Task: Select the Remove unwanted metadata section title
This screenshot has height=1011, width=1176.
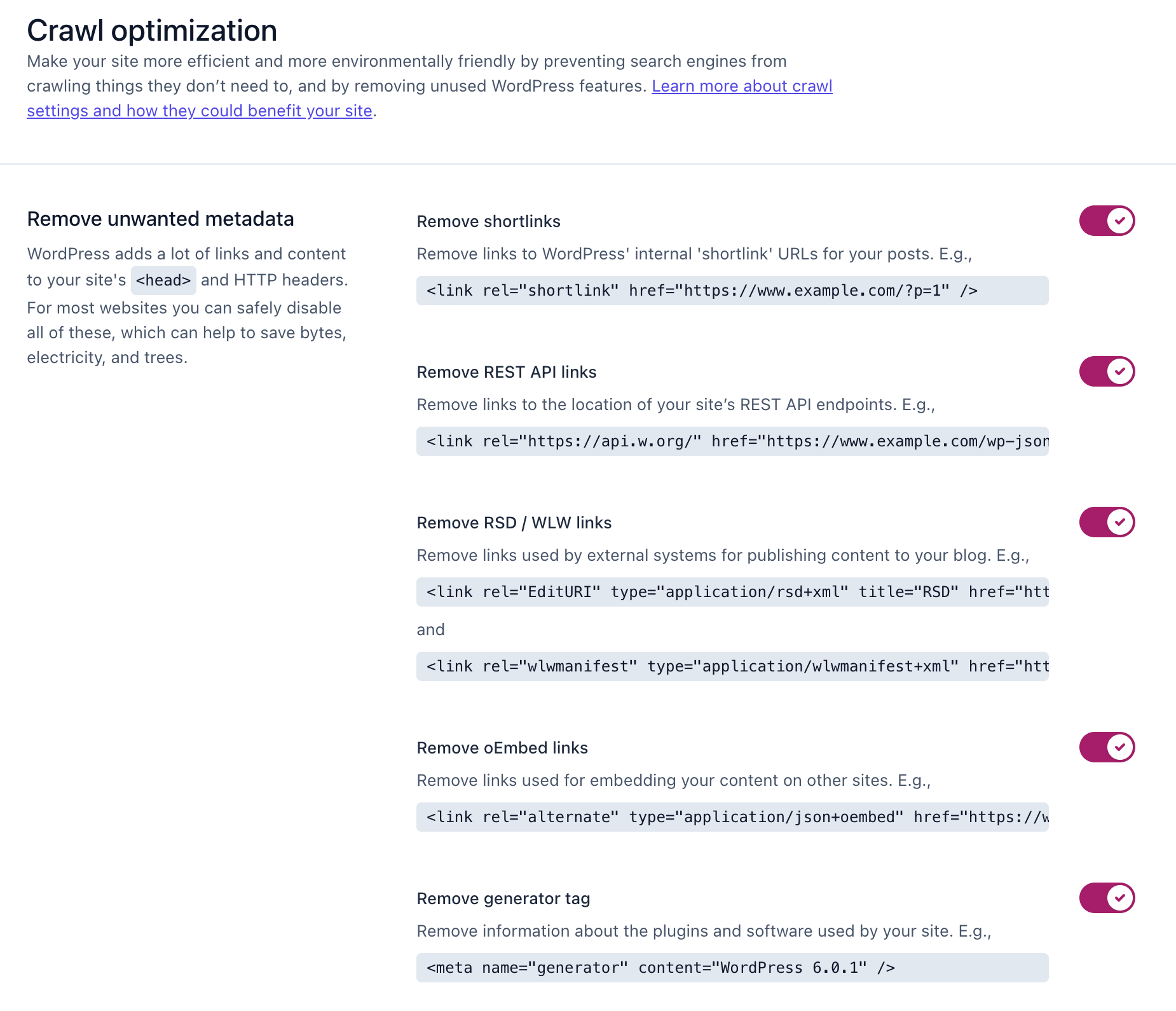Action: pos(160,218)
